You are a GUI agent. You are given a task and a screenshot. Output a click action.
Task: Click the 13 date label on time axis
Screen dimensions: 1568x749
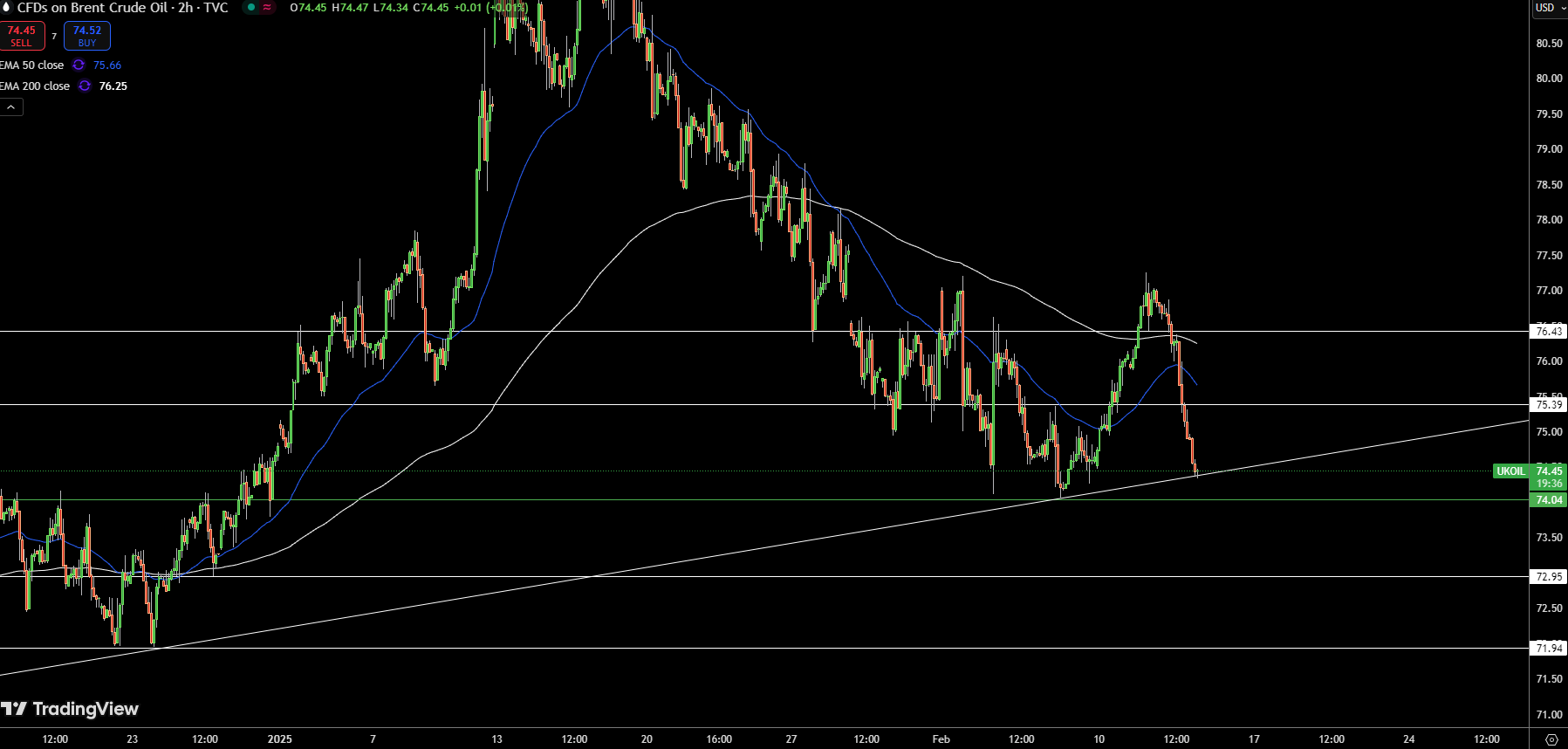tap(496, 739)
